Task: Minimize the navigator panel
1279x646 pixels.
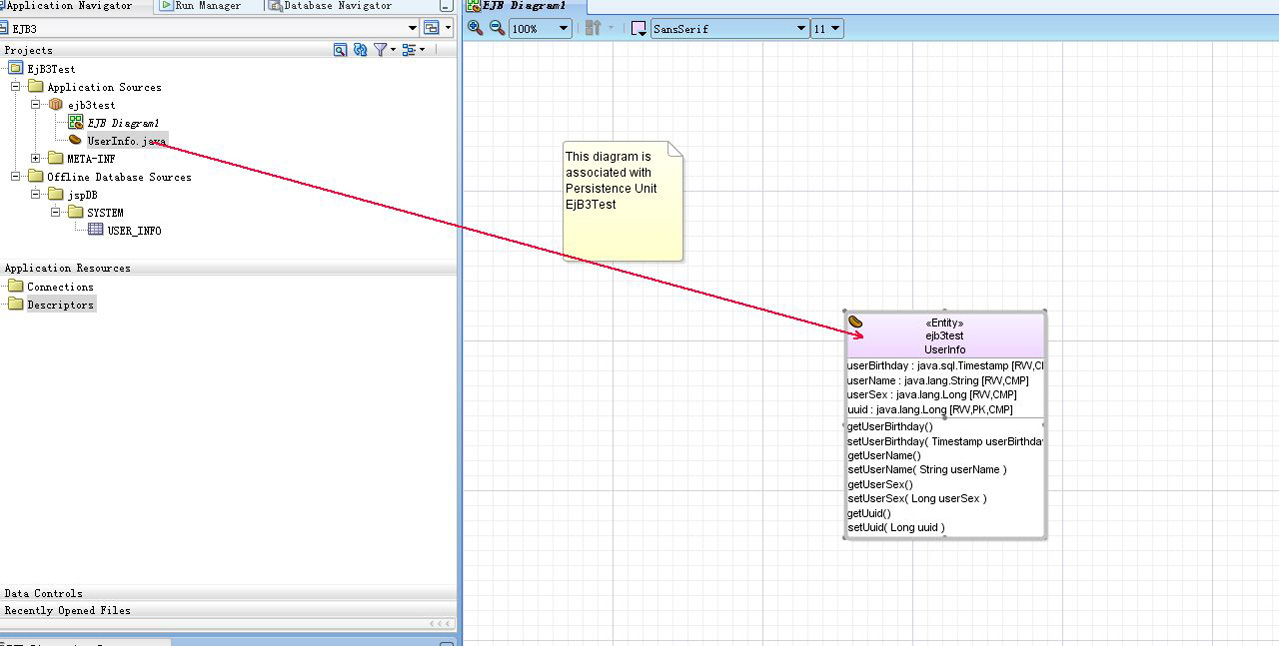Action: [x=446, y=6]
